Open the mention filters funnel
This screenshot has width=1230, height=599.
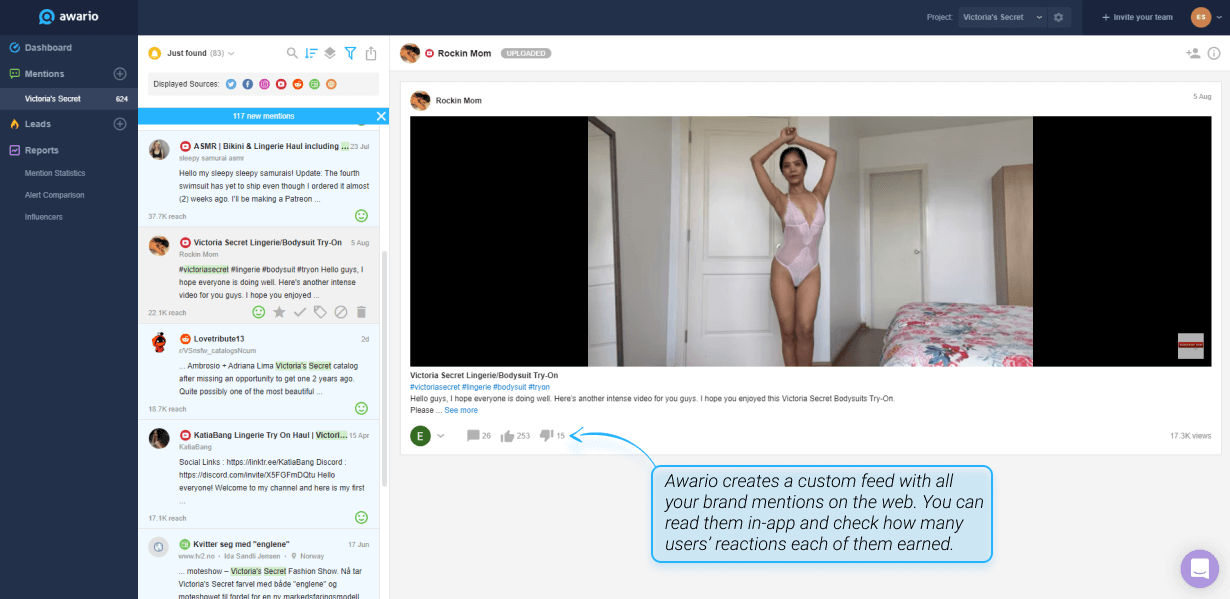pyautogui.click(x=351, y=53)
